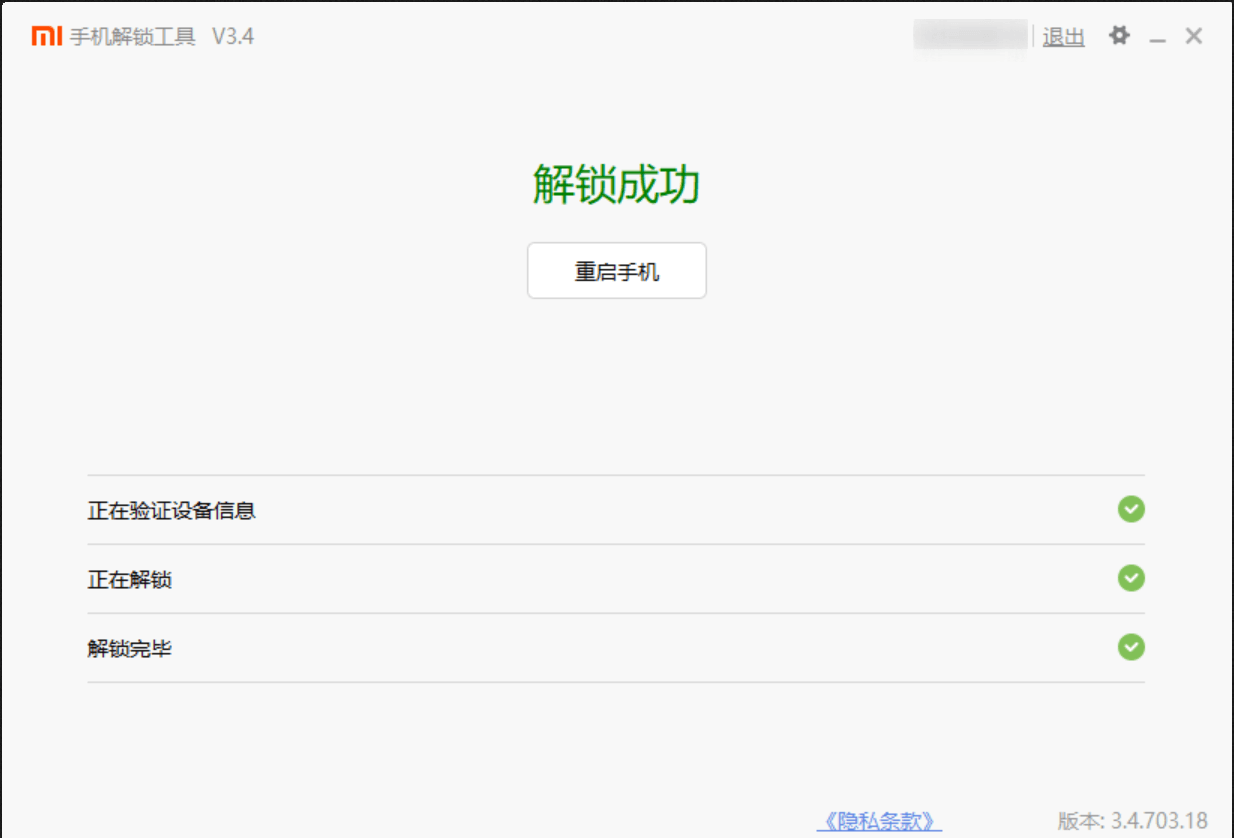Screen dimensions: 1234x838
Task: Click the green checkmark for 正在验证设备信息
Action: [1131, 509]
